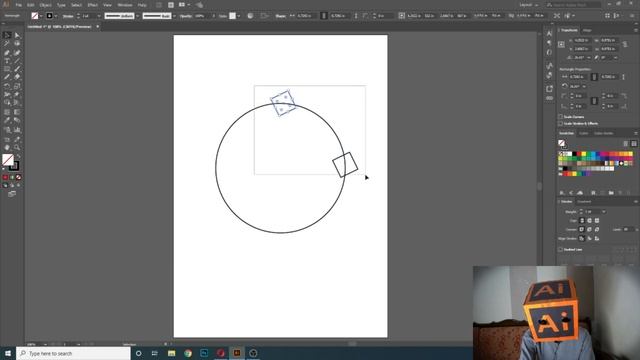Pick the red swatch in Swatches panel
This screenshot has width=640, height=360.
click(579, 154)
